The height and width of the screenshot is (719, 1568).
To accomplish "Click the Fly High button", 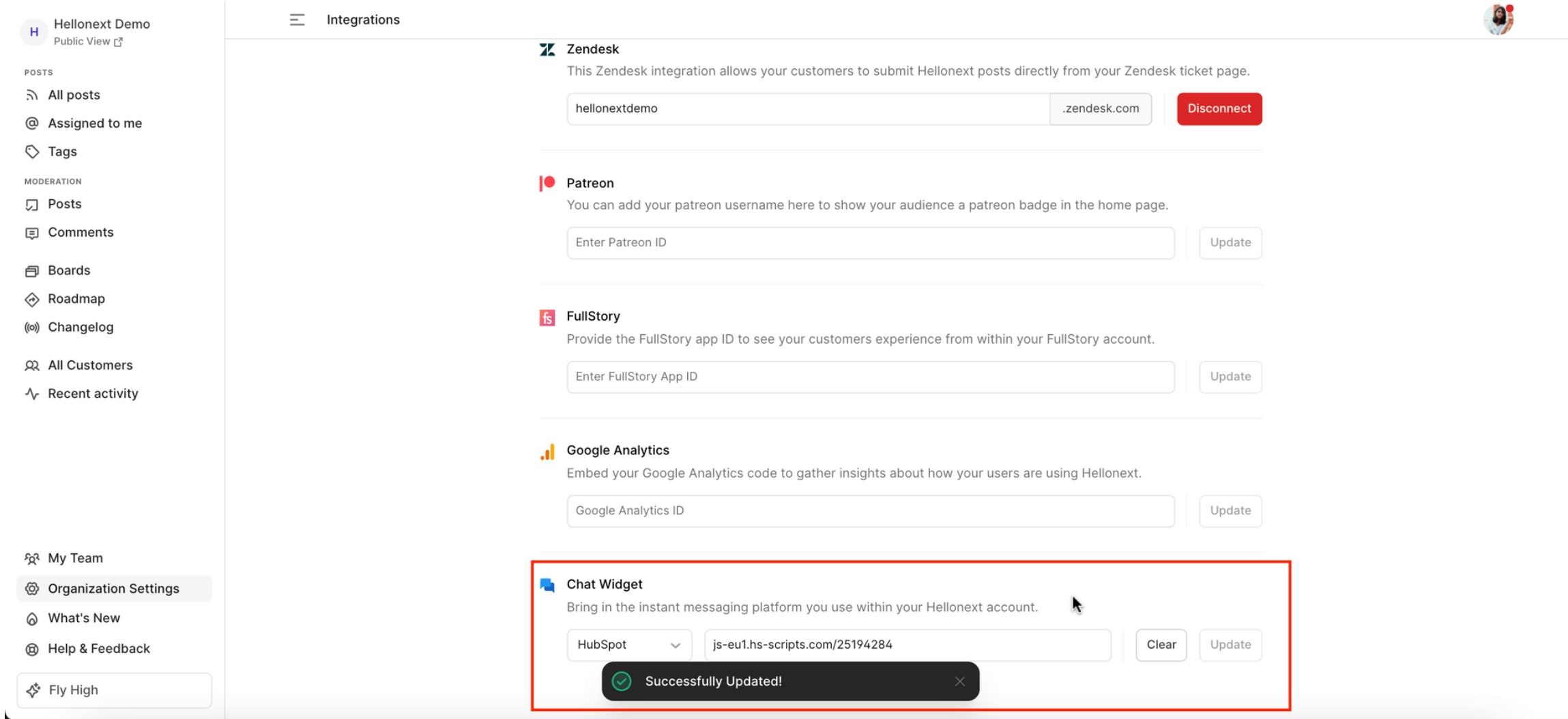I will click(114, 690).
